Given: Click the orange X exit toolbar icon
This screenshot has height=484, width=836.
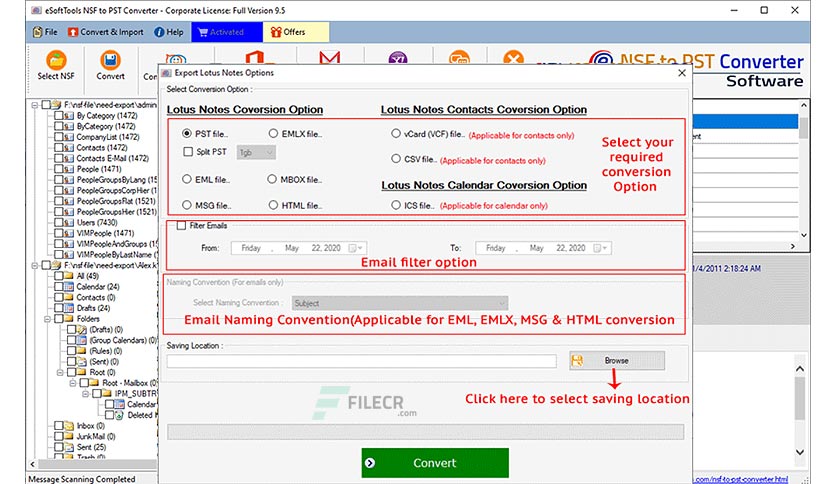Looking at the screenshot, I should pos(513,57).
